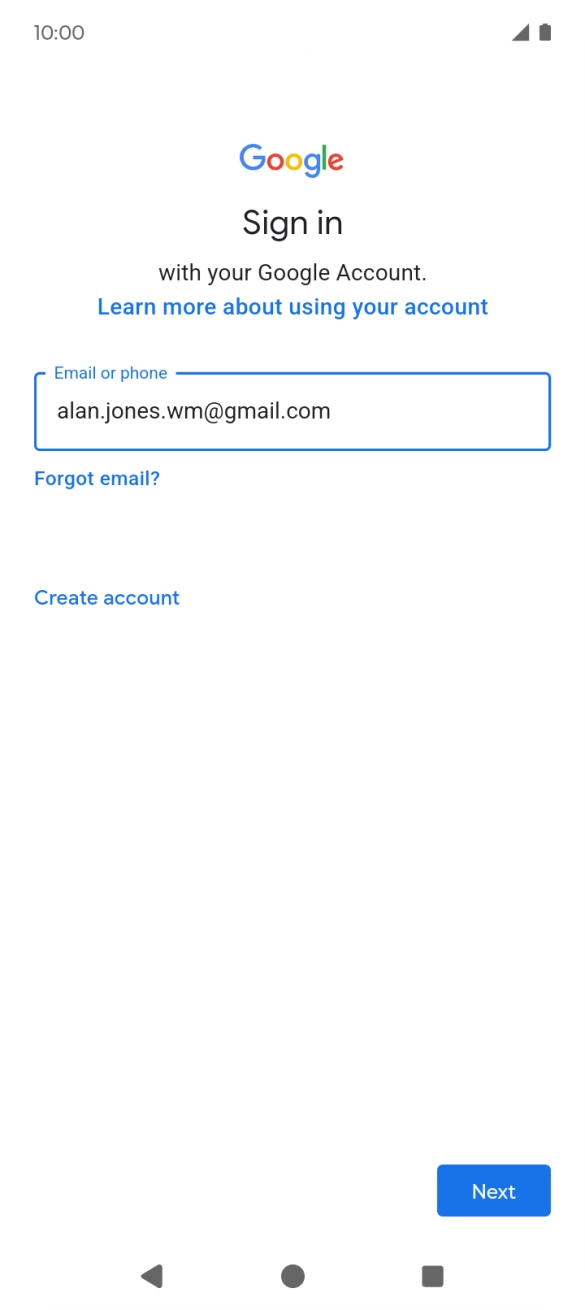Click the red letter e in the logo
This screenshot has width=585, height=1310.
tap(335, 161)
